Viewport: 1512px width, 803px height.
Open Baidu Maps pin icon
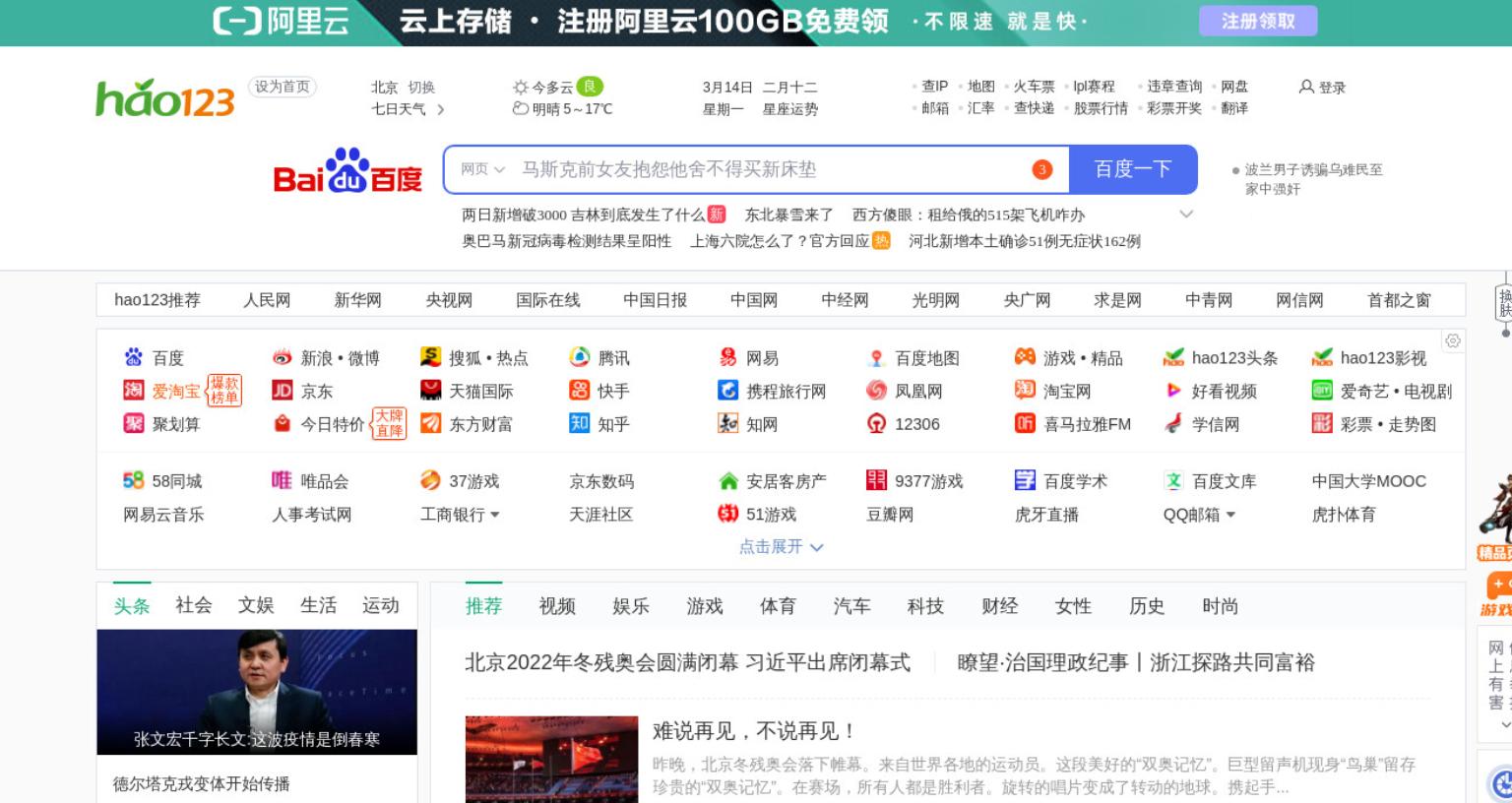pos(876,358)
